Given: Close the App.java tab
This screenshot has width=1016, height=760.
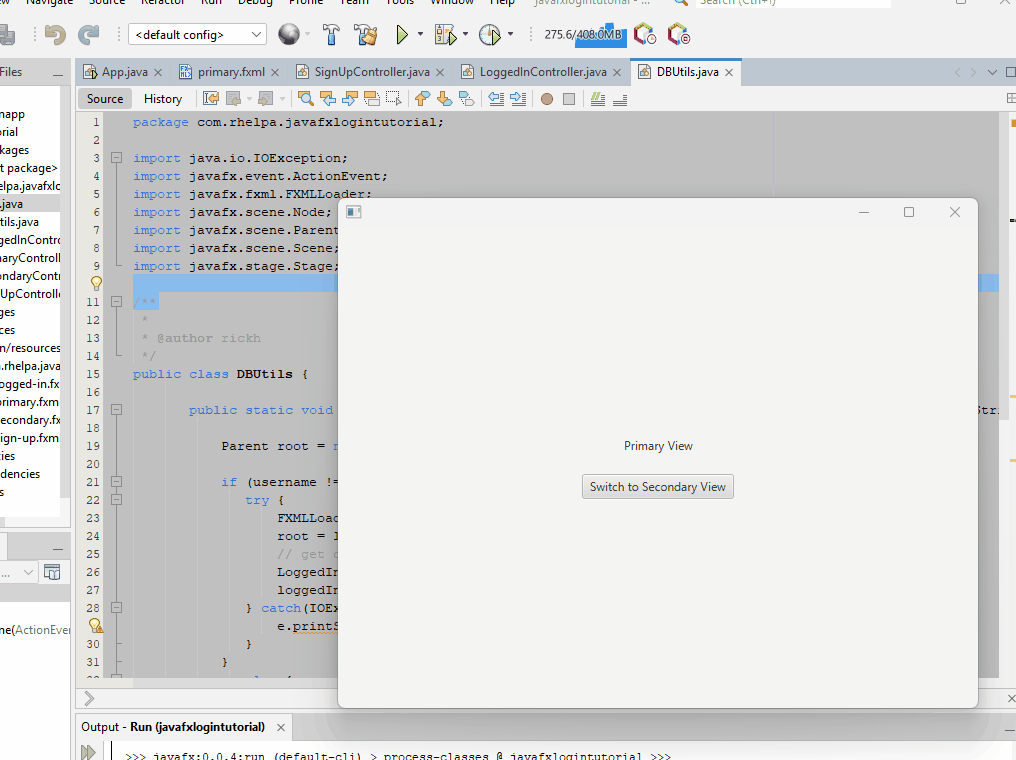Looking at the screenshot, I should (x=157, y=73).
